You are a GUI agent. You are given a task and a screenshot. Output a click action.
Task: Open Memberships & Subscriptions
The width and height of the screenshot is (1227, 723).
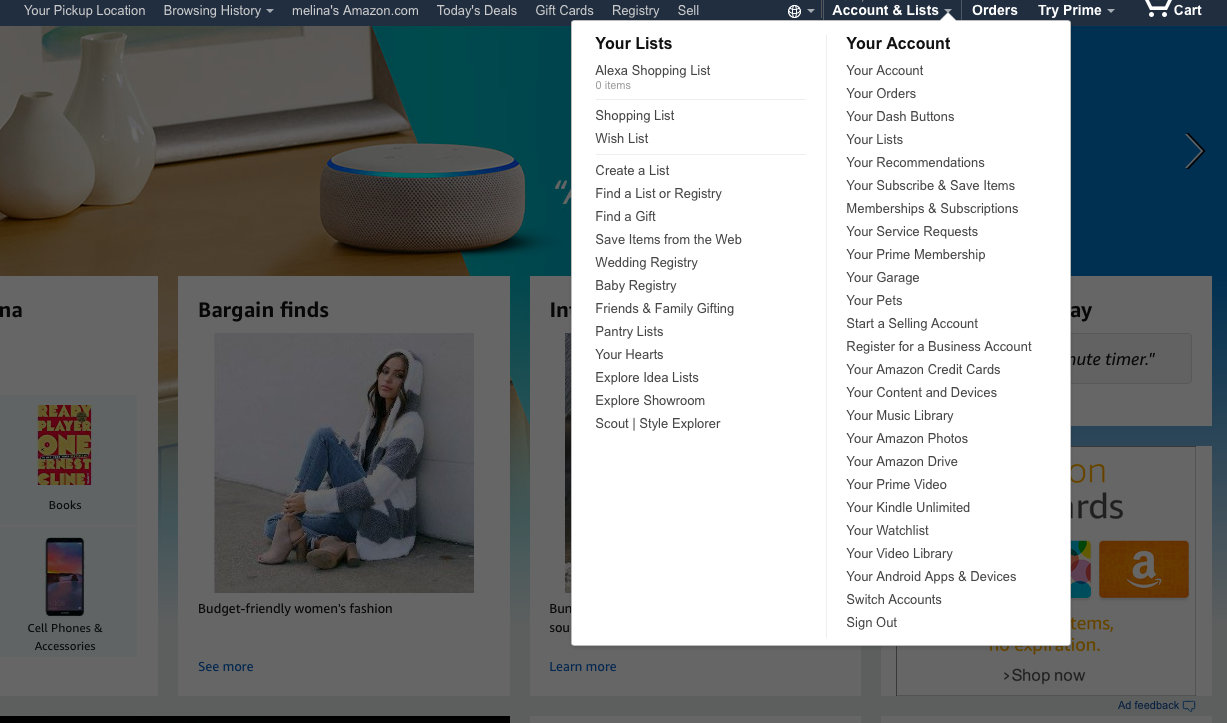tap(932, 208)
